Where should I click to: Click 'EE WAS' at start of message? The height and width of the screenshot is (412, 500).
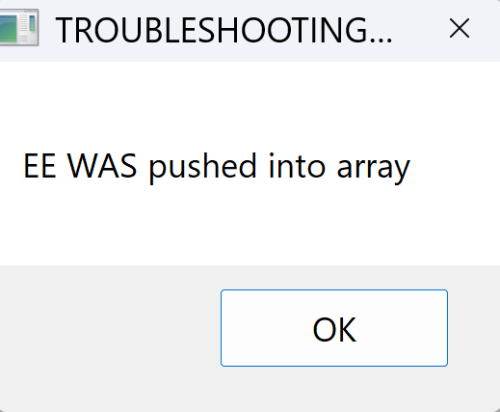coord(80,165)
